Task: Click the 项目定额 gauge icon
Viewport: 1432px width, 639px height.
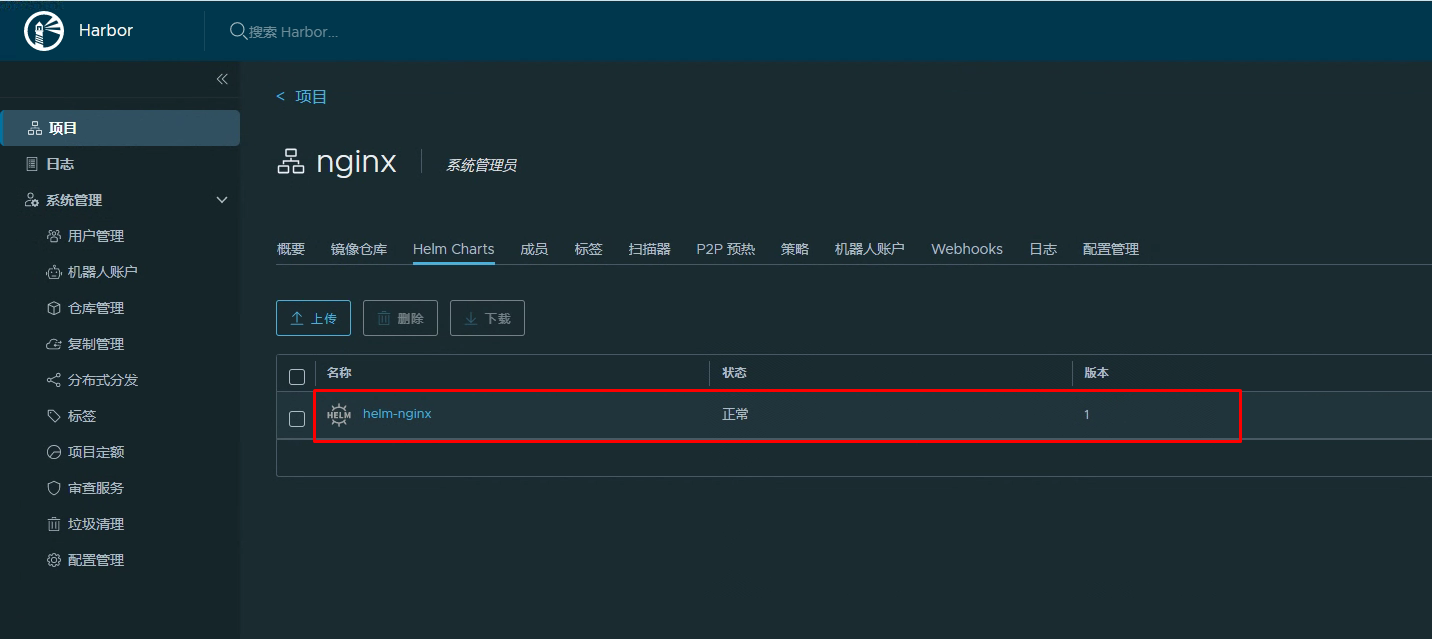Action: (54, 452)
